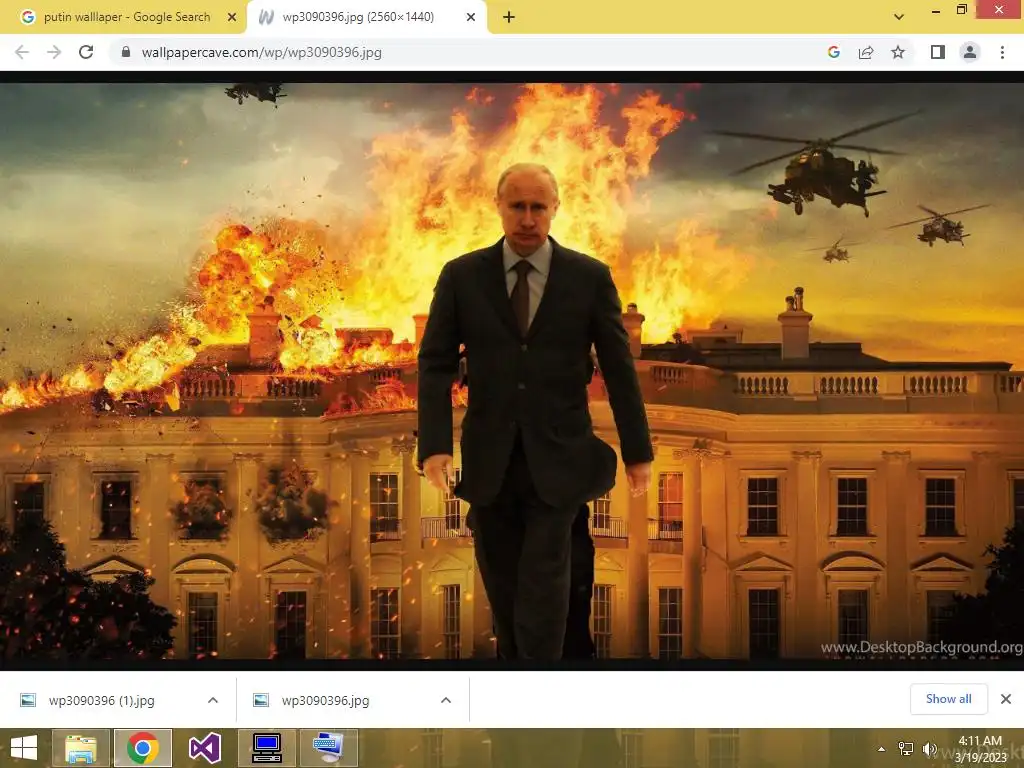Open Chrome three-dot menu
Screen dimensions: 1024x768
click(x=1002, y=52)
